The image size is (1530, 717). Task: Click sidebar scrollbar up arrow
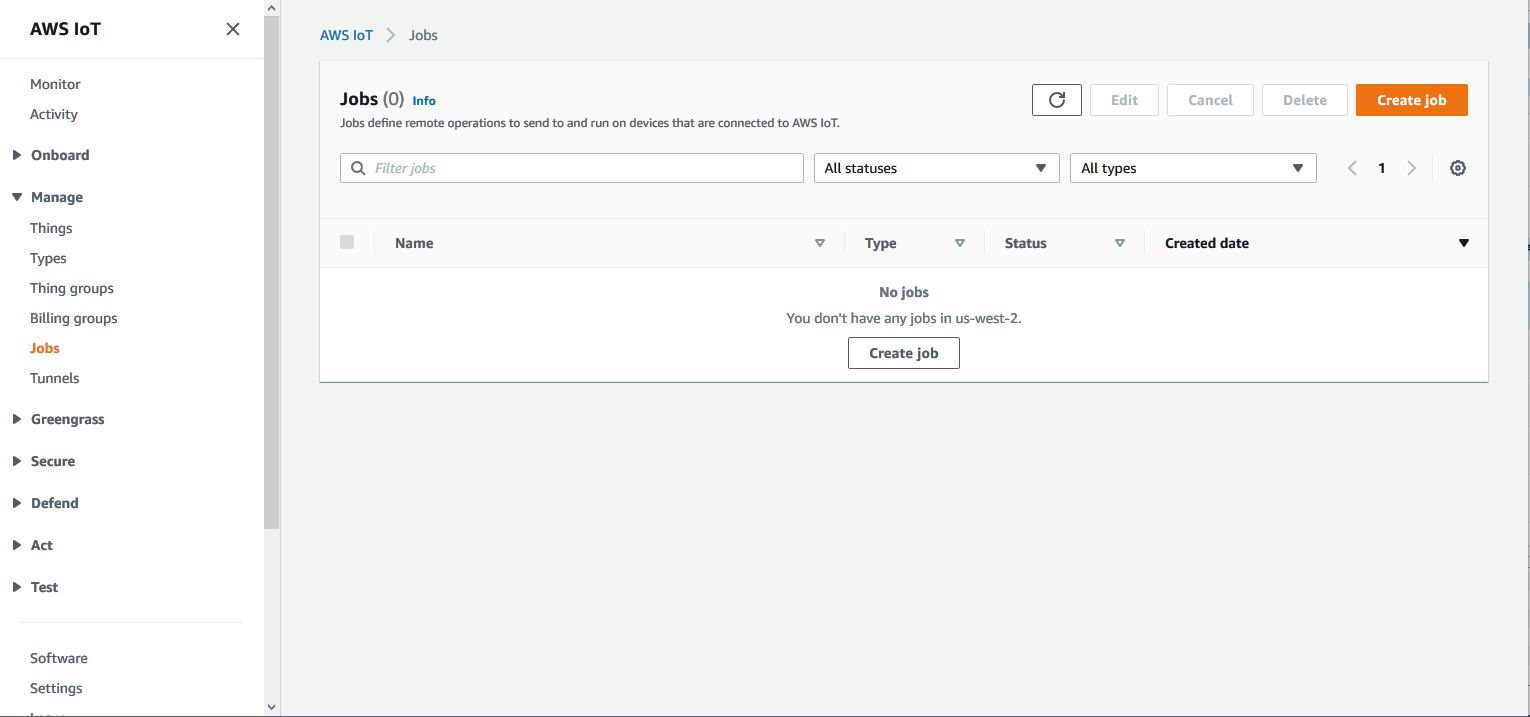click(272, 8)
